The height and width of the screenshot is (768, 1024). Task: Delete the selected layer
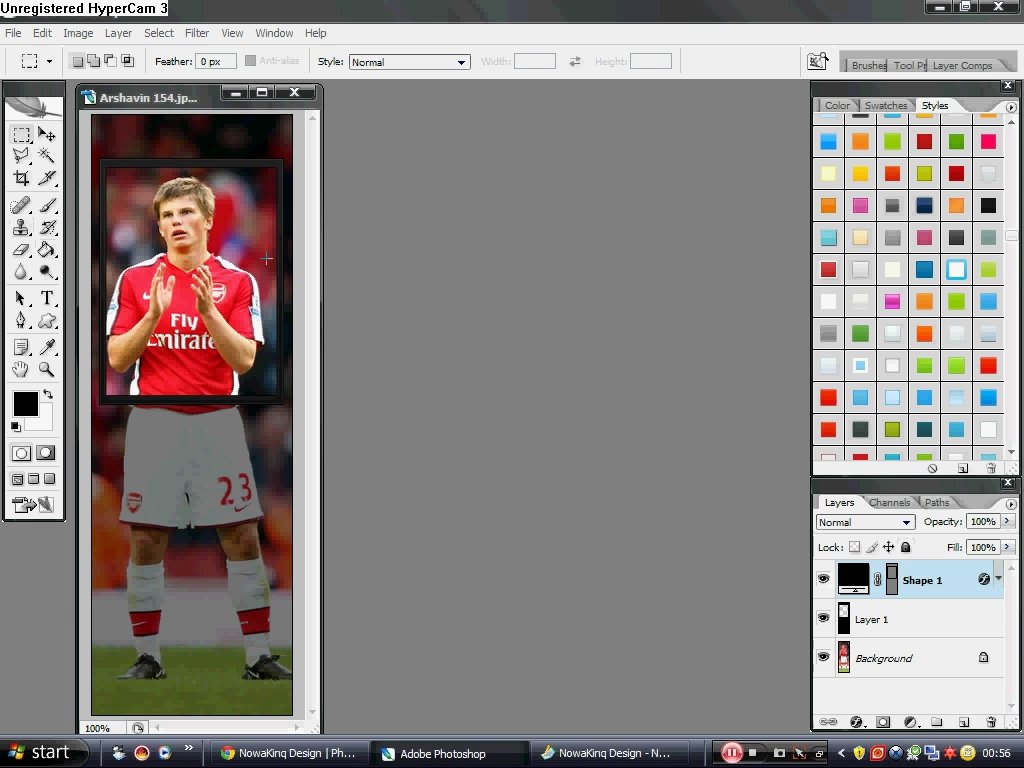click(991, 722)
